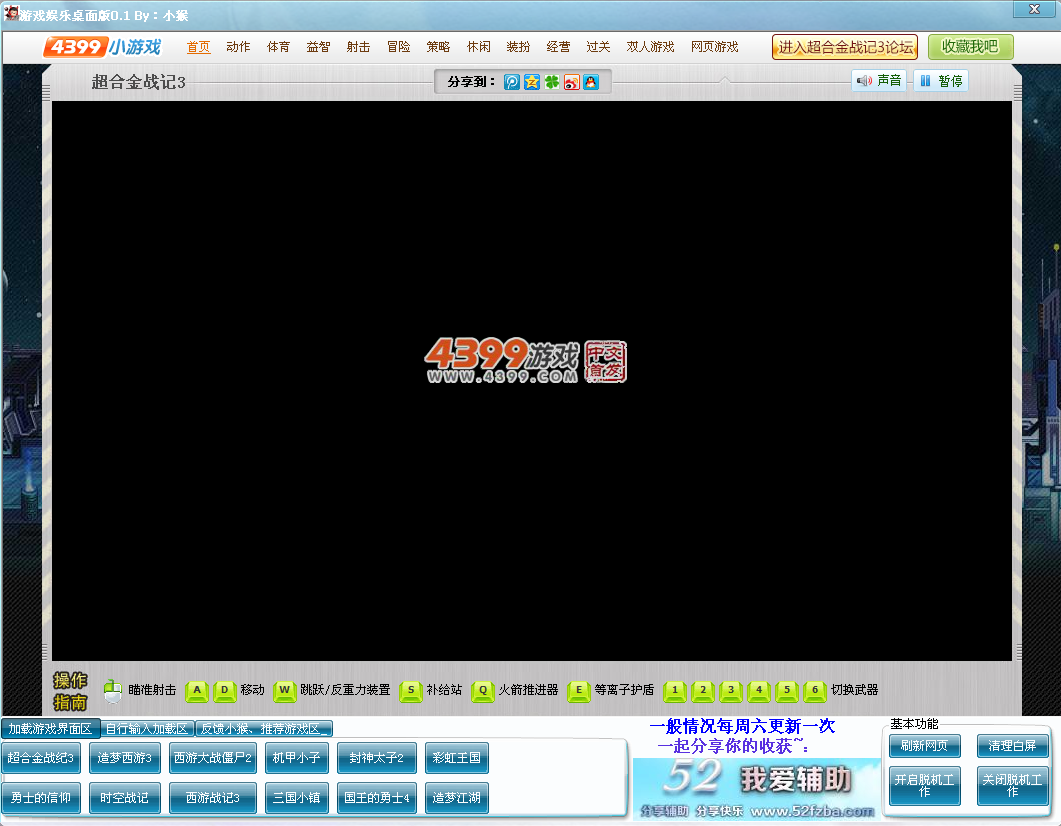Click the 操作指南 guide label
This screenshot has height=826, width=1061.
(70, 691)
